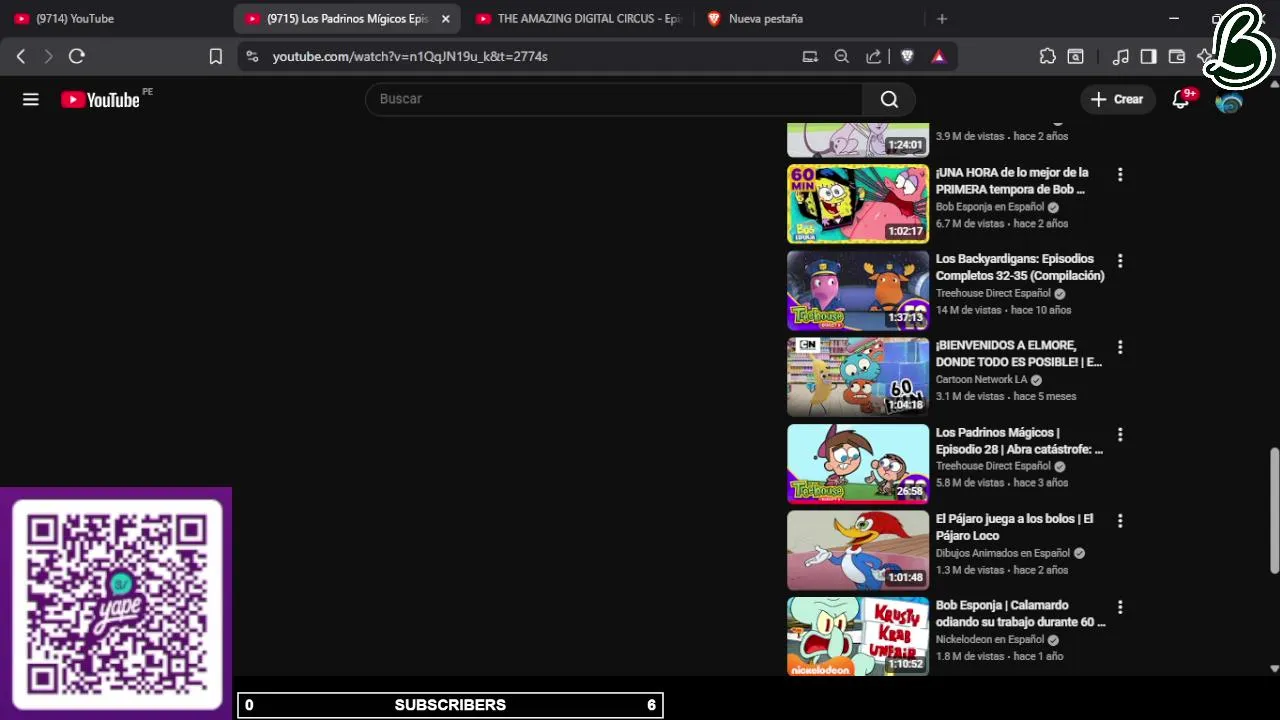Screen dimensions: 1280x720
Task: Switch to THE AMAZING DIGITAL CIRCUS tab
Action: [580, 19]
